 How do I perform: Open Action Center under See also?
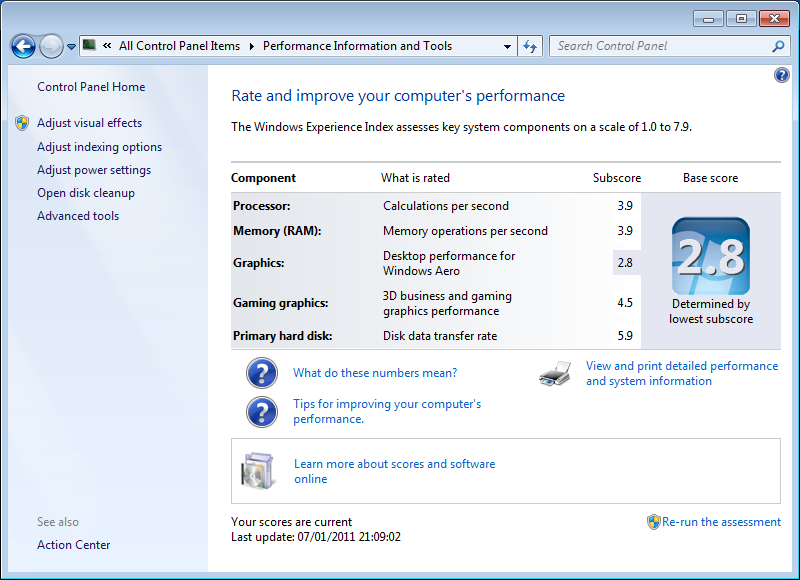73,545
